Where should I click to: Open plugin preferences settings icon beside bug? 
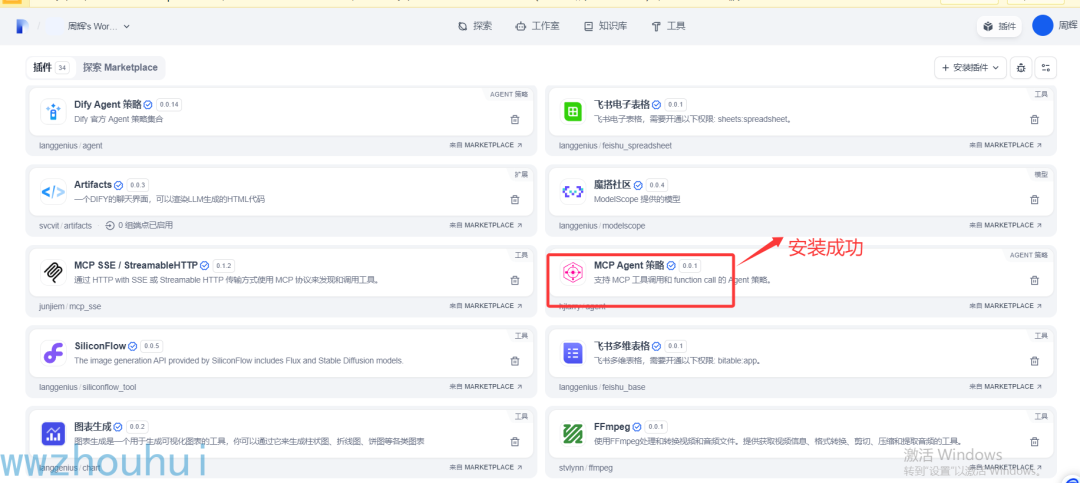tap(1046, 68)
